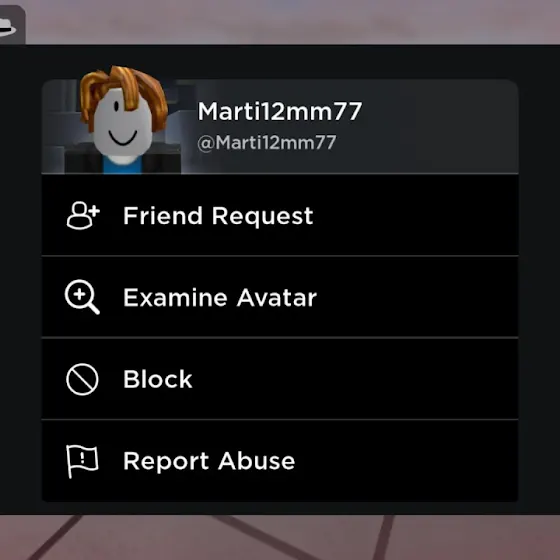The height and width of the screenshot is (560, 560).
Task: Select the Block text label
Action: point(158,379)
